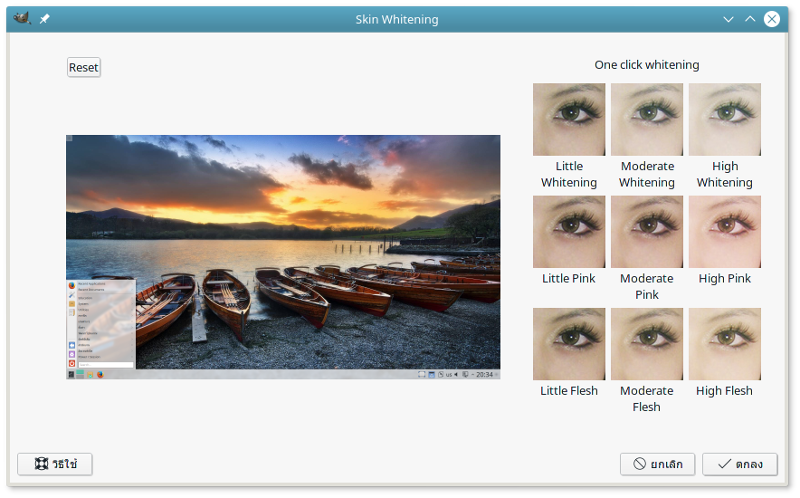The width and height of the screenshot is (800, 498).
Task: Click the Skin Whitening title bar text
Action: (x=397, y=19)
